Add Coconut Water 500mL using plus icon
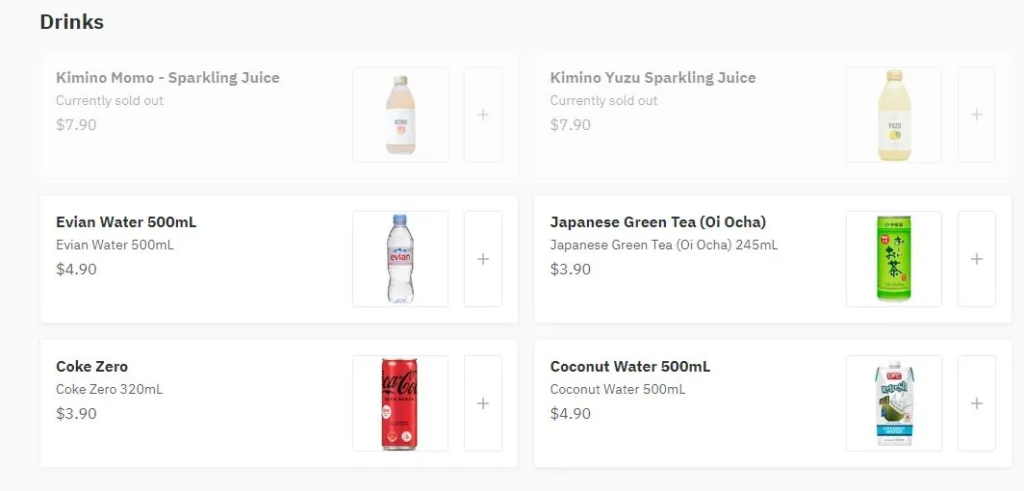1024x491 pixels. [976, 403]
